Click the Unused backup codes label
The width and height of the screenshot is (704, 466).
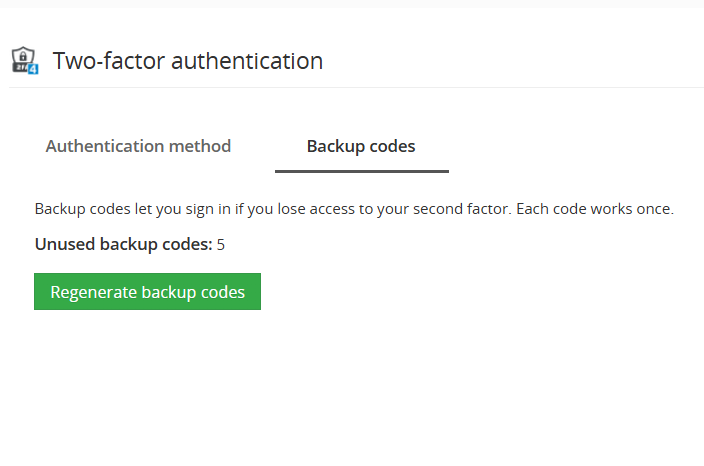[123, 244]
